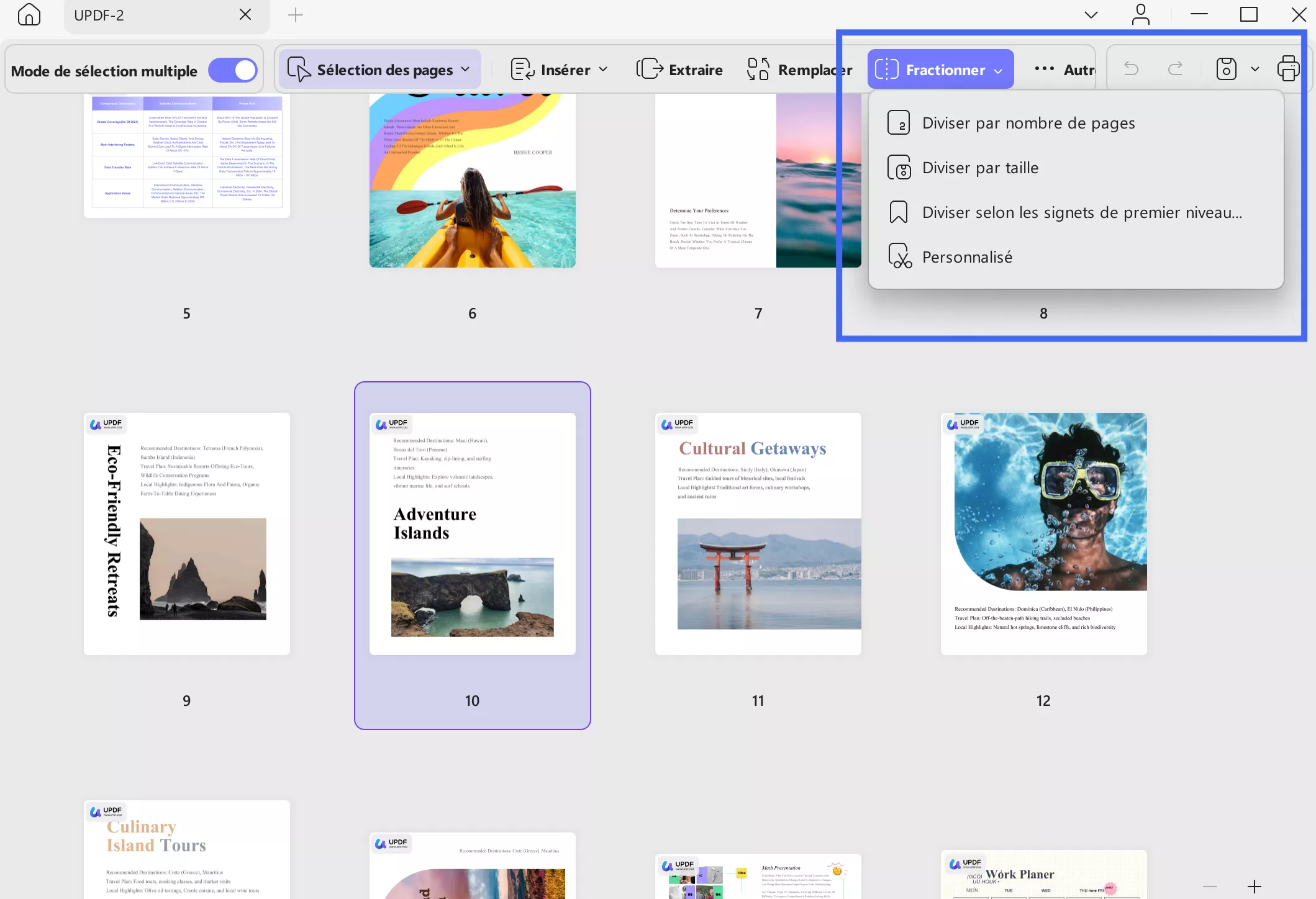The width and height of the screenshot is (1316, 899).
Task: Expand the Insérer dropdown
Action: click(559, 70)
